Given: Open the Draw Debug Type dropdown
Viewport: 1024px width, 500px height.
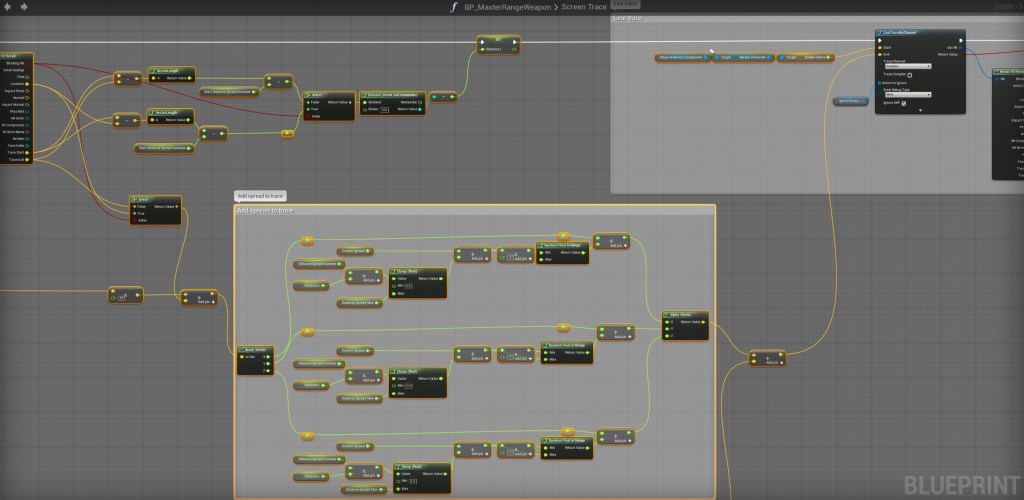Looking at the screenshot, I should [x=905, y=95].
